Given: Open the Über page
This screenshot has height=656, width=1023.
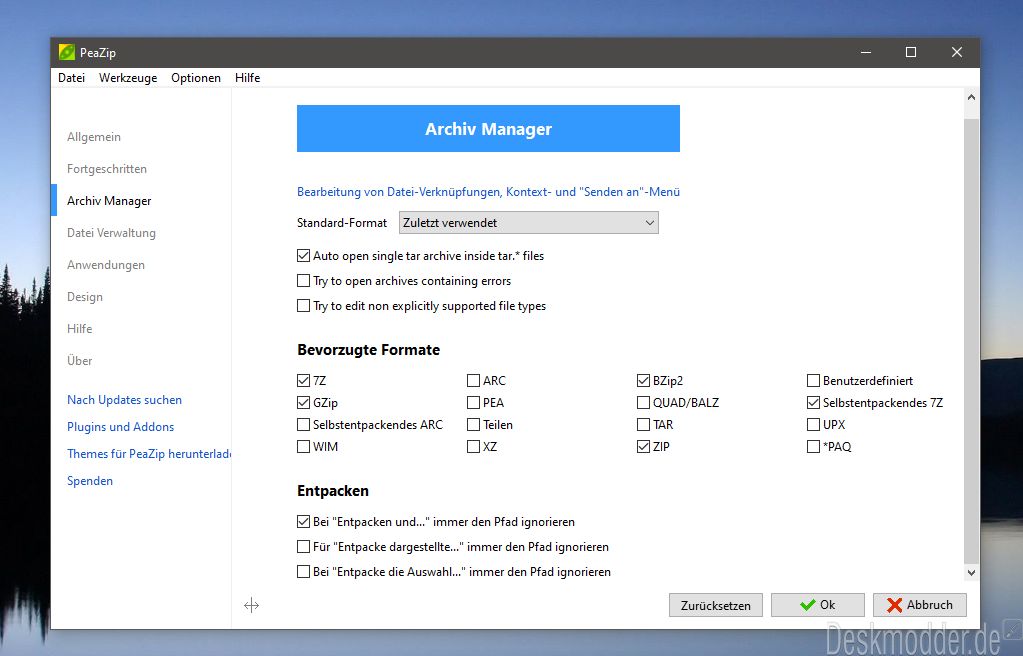Looking at the screenshot, I should pos(80,361).
